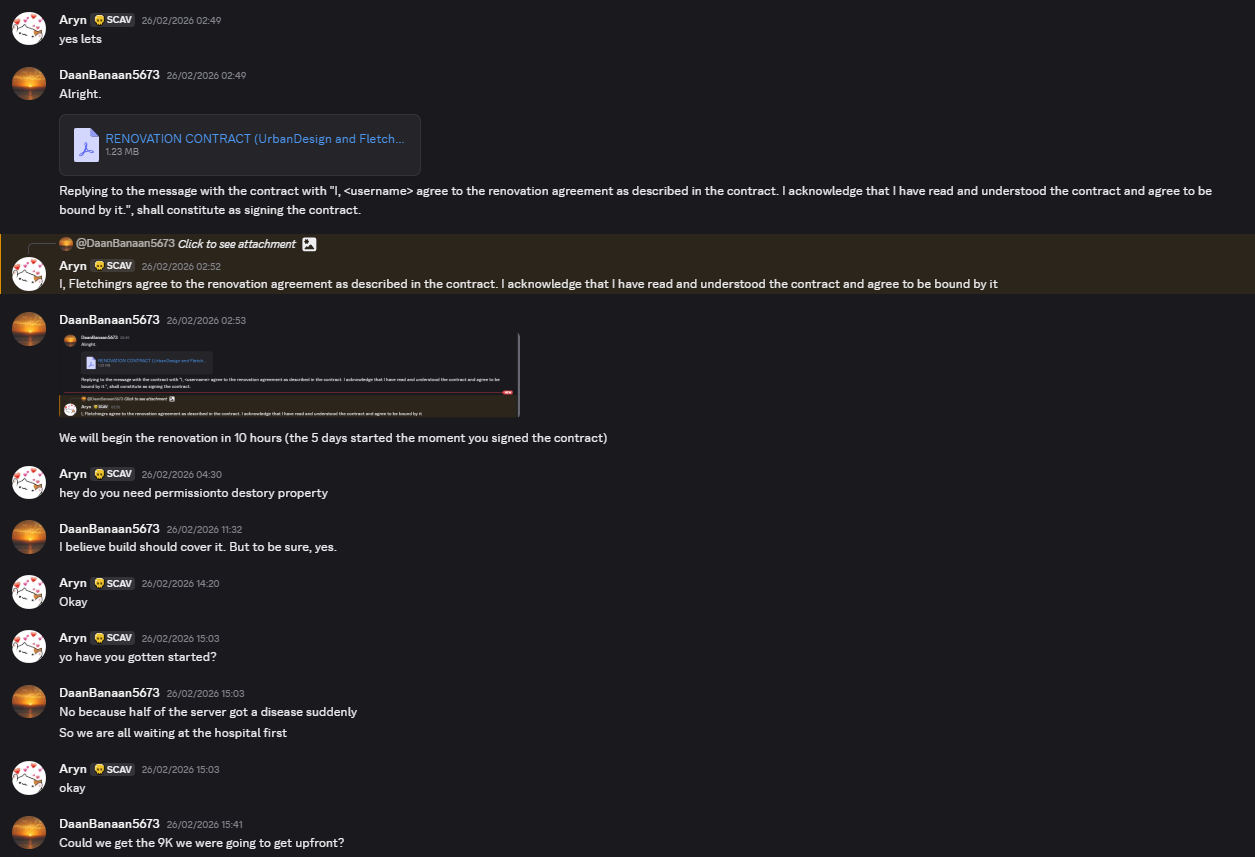Open the RENOVATION CONTRACT file link

[x=255, y=139]
